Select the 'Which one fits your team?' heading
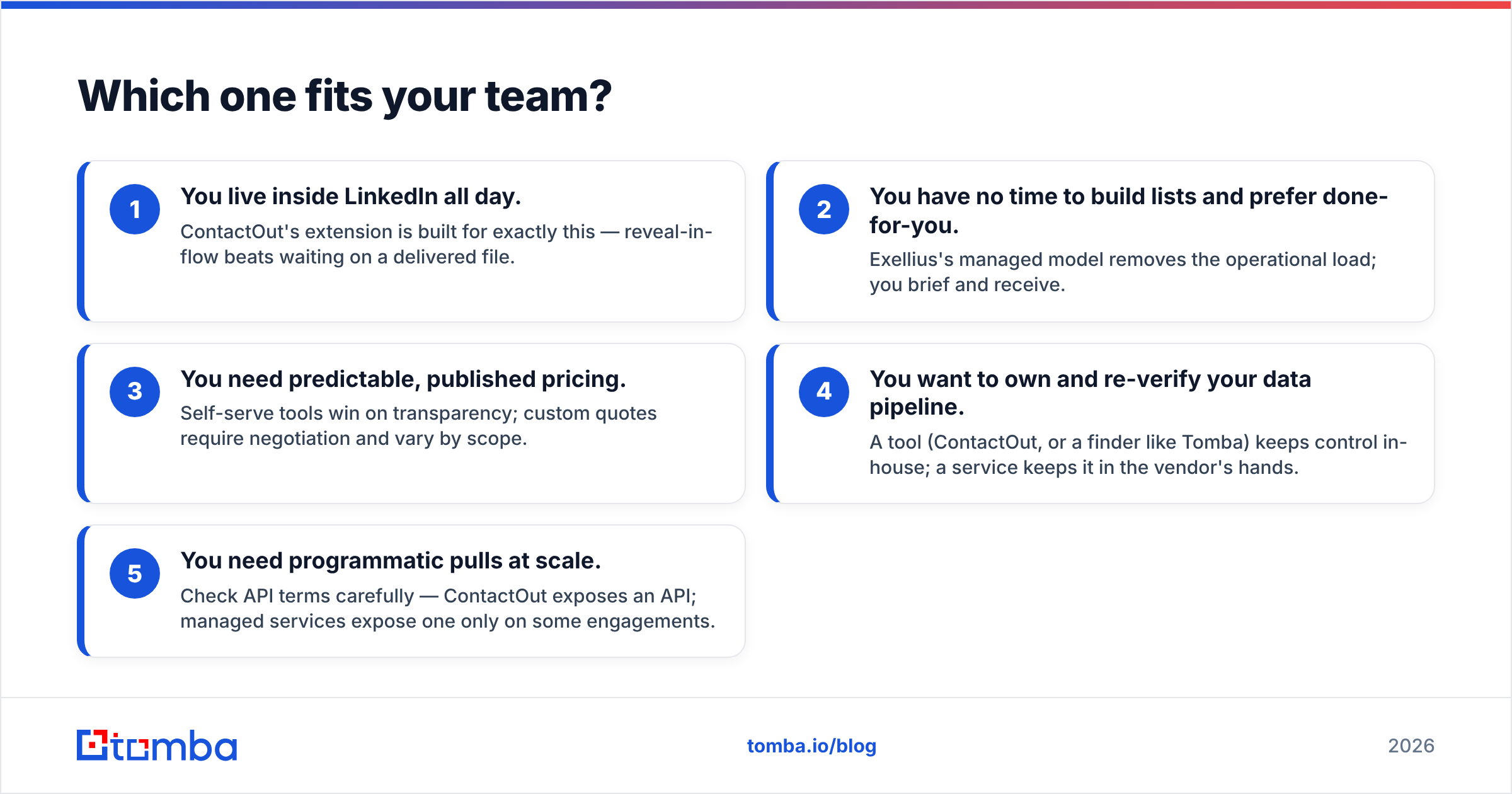This screenshot has height=794, width=1512. pos(345,96)
